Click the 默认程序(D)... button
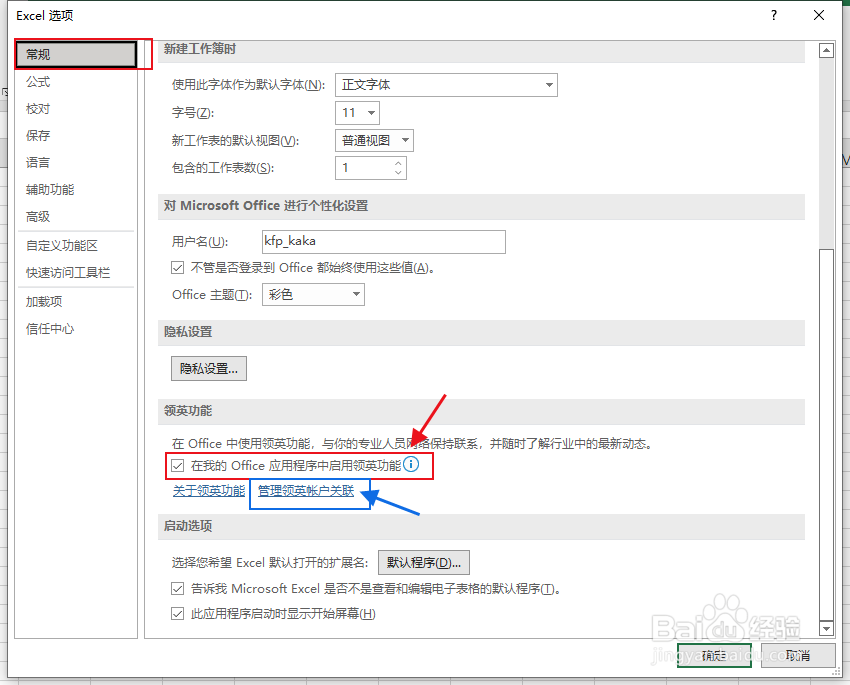Screen dimensions: 850x685 [x=424, y=563]
